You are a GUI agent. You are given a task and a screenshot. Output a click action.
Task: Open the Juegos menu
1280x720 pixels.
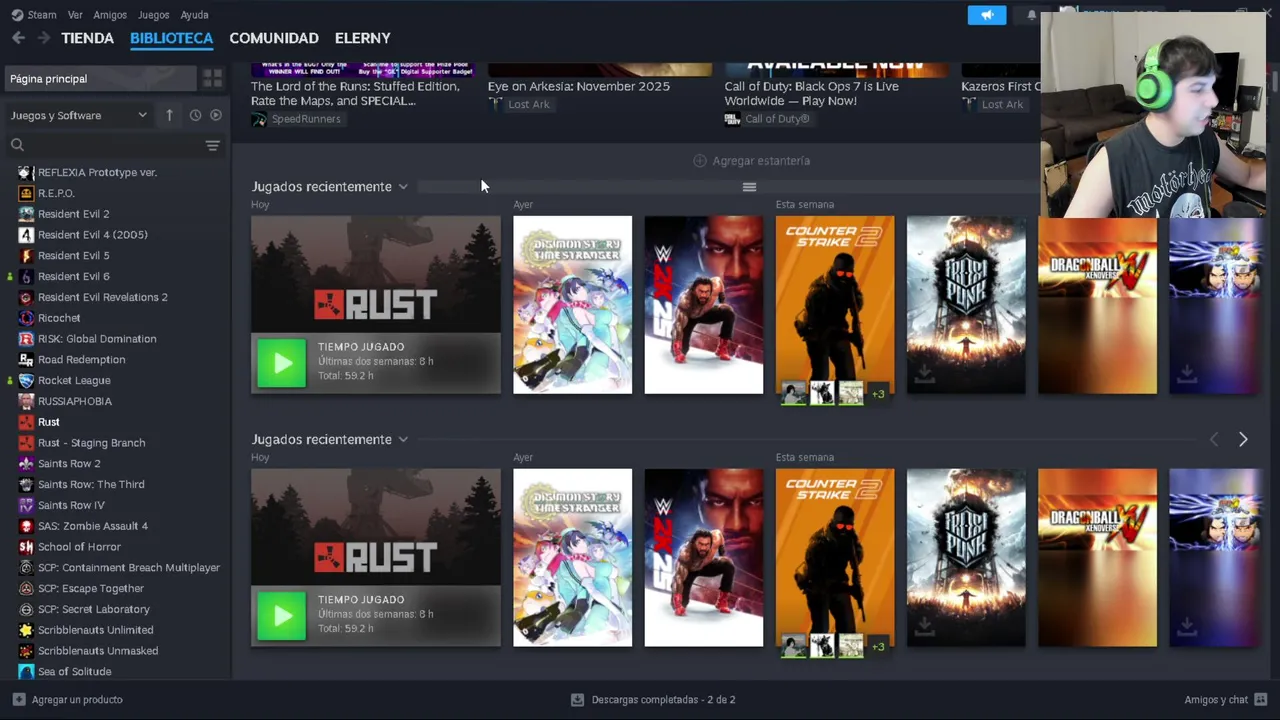[x=153, y=15]
